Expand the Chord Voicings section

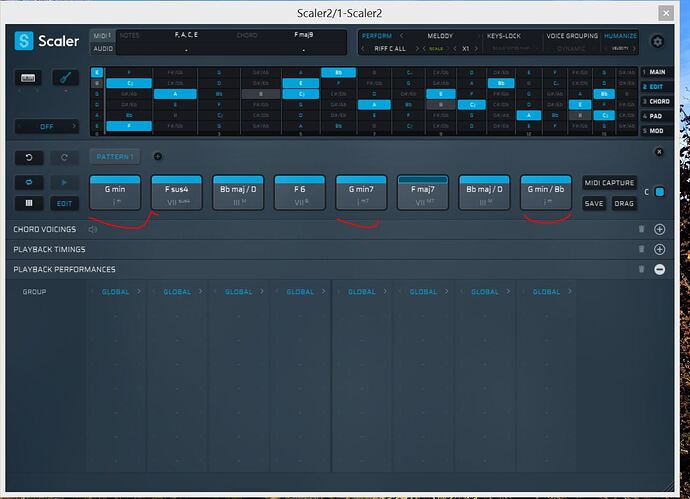659,229
